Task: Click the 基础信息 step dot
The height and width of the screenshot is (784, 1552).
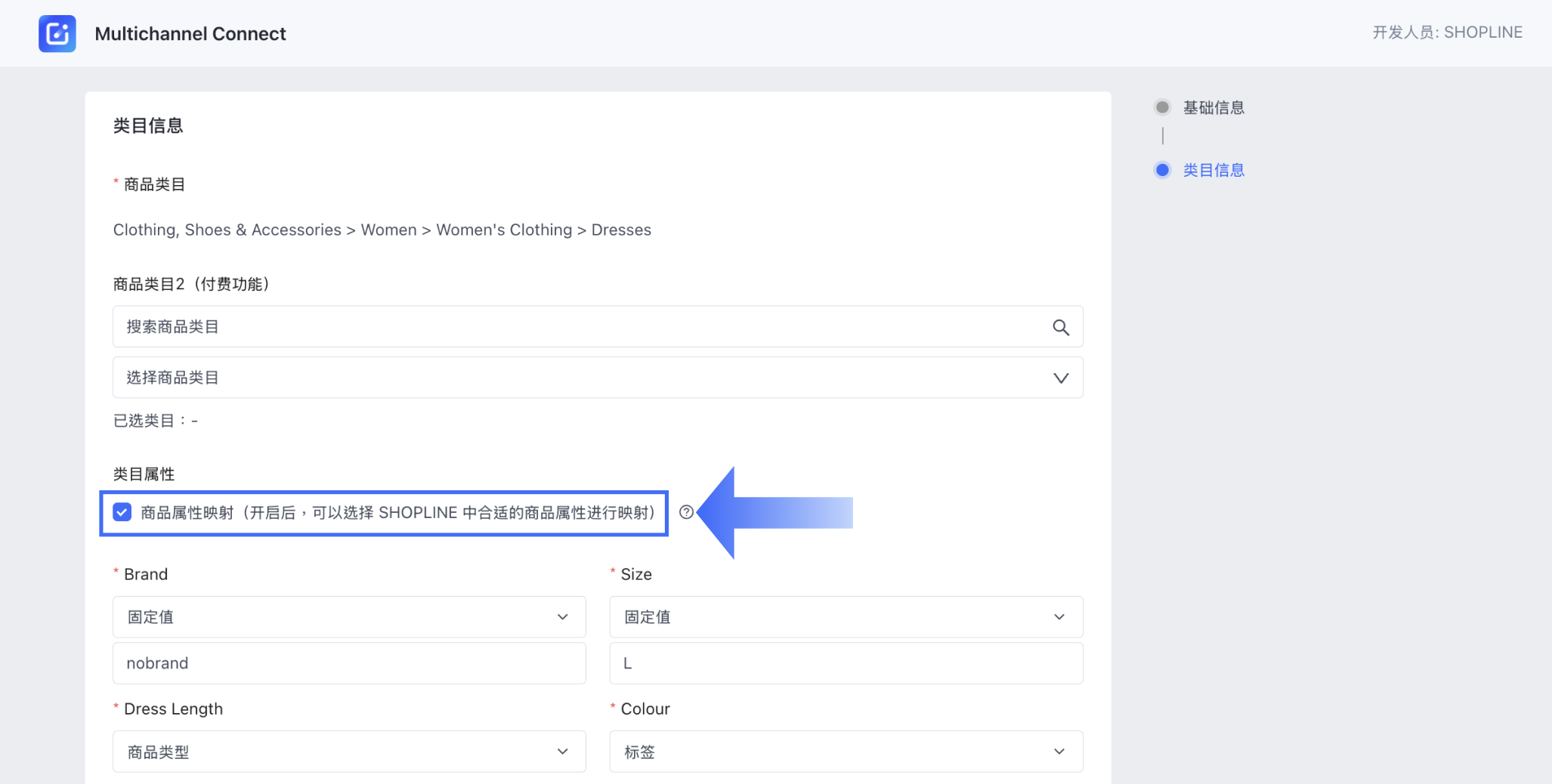Action: tap(1162, 107)
